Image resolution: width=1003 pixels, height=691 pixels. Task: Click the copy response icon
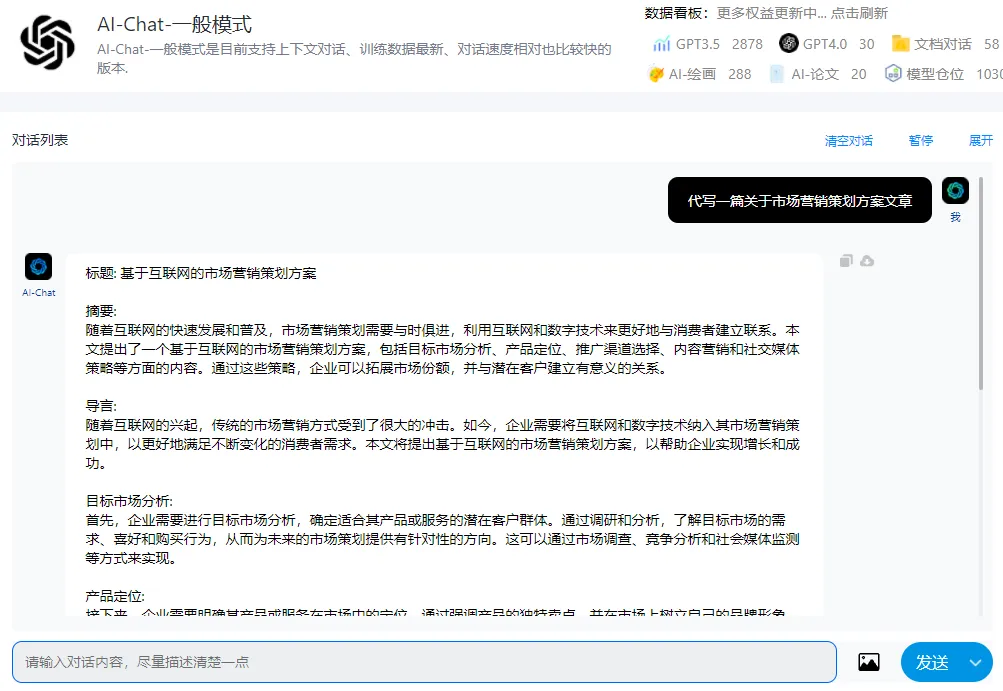point(846,261)
